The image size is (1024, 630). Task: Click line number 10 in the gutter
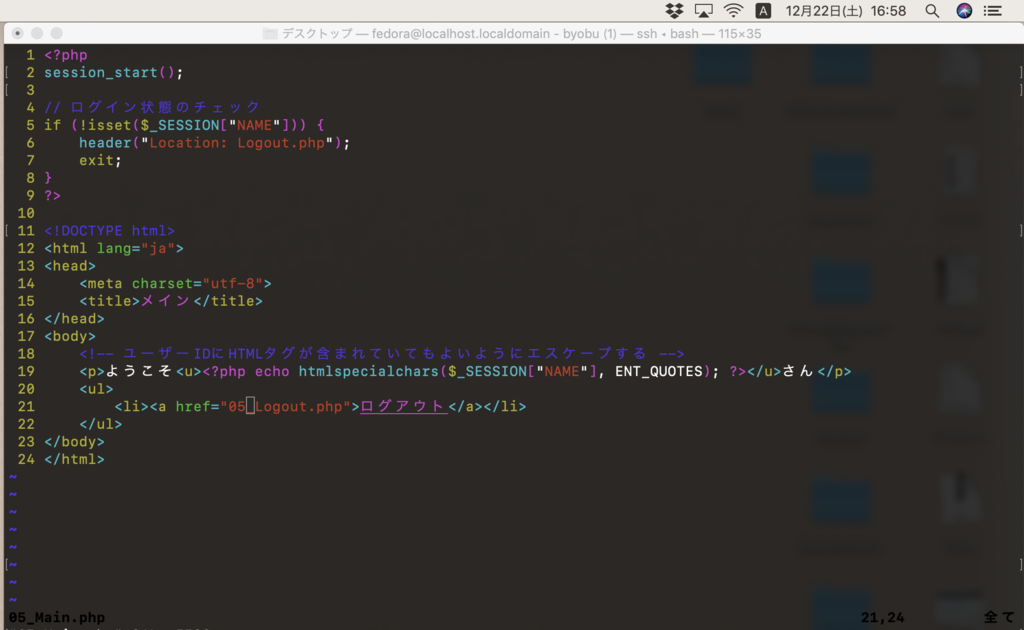click(x=26, y=213)
